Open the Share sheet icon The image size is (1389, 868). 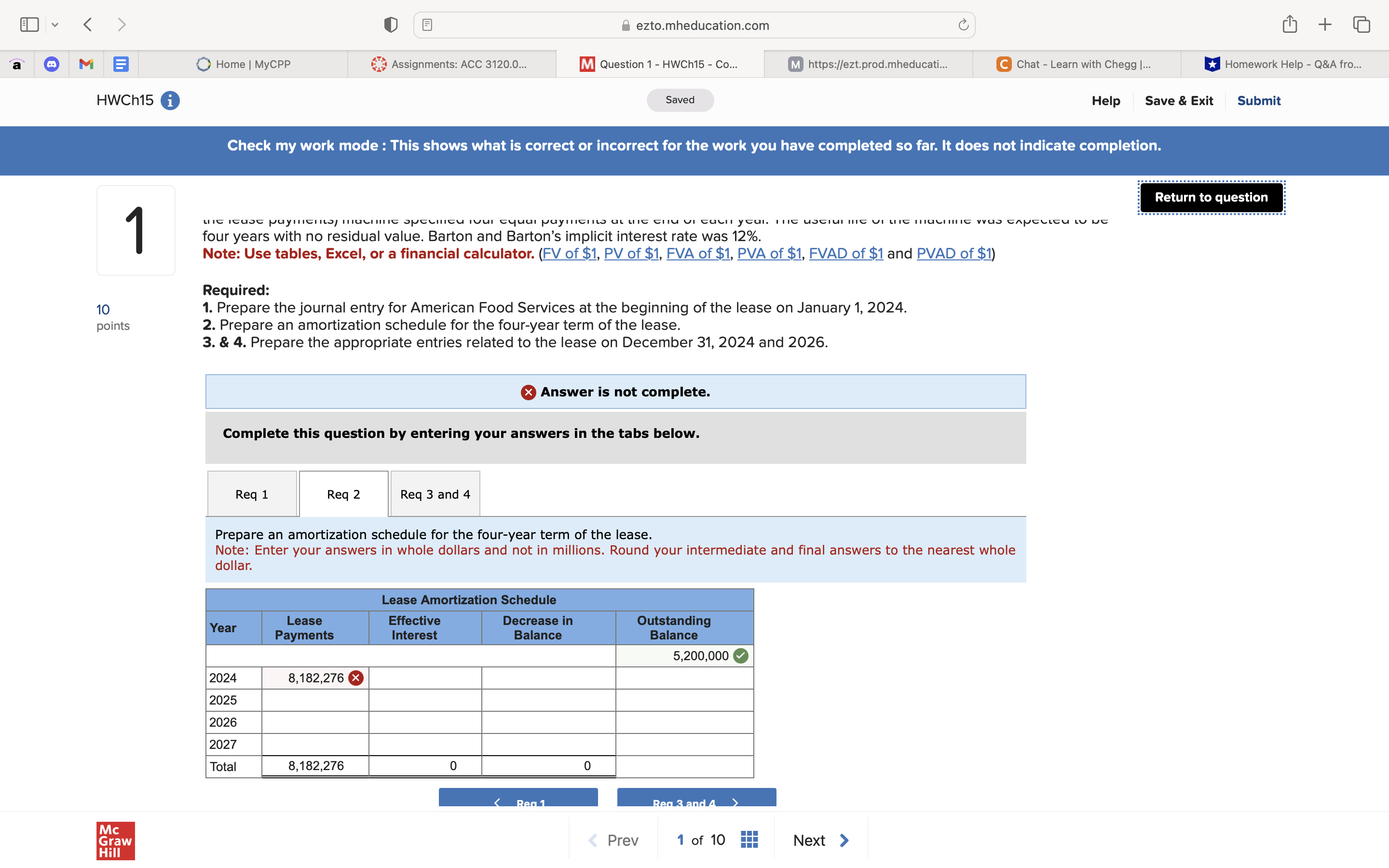pos(1289,25)
